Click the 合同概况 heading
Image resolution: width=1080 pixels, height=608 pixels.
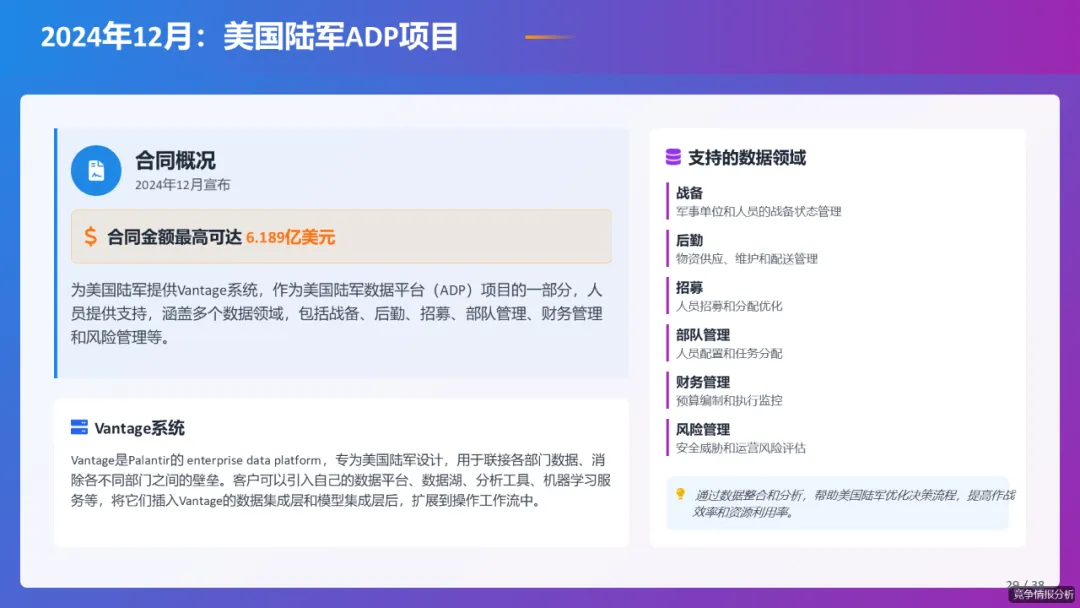click(175, 160)
